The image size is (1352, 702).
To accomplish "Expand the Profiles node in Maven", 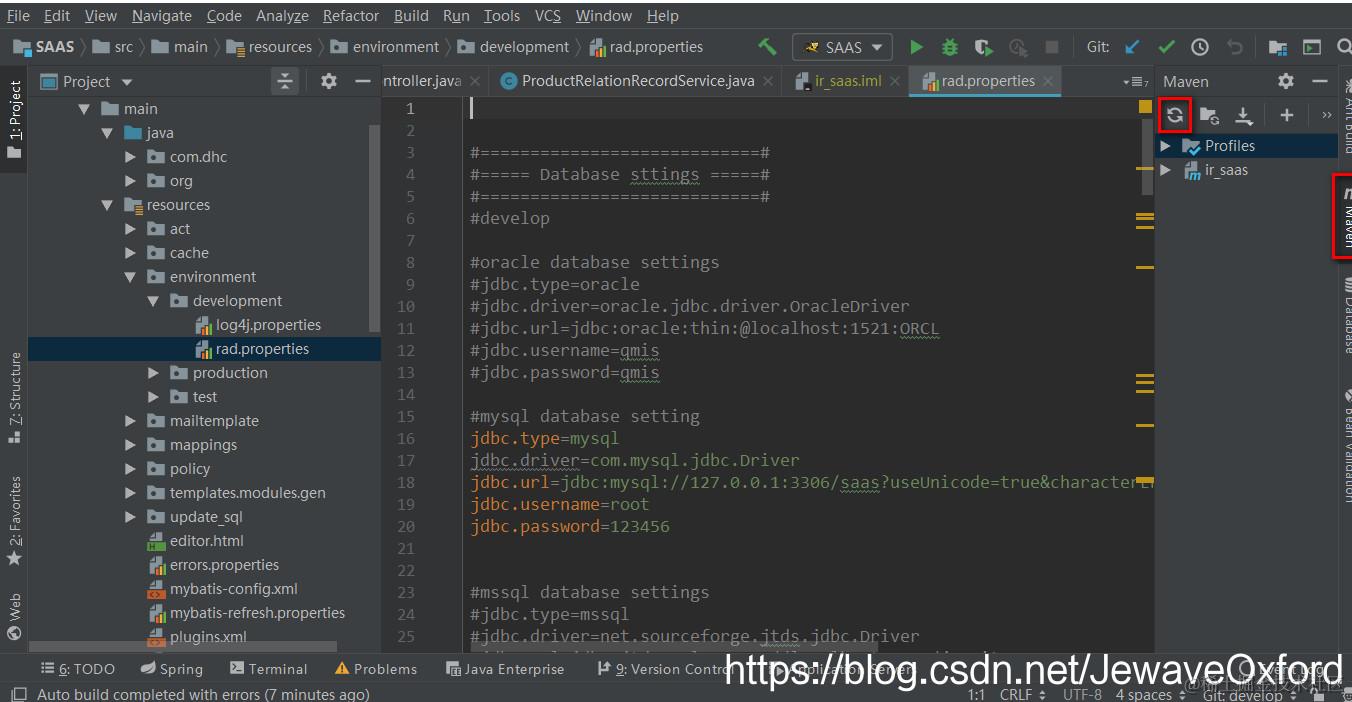I will (1165, 146).
